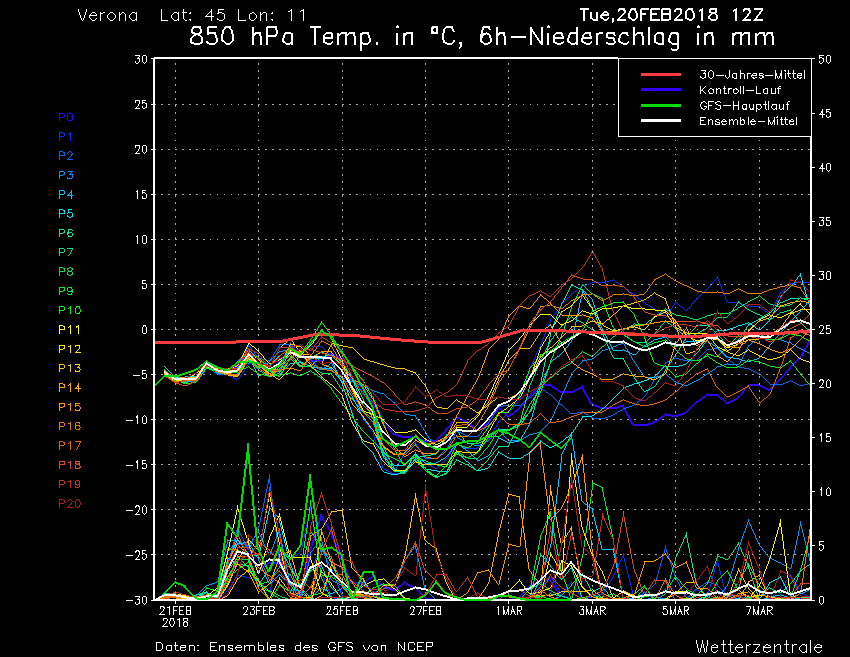This screenshot has height=657, width=850.
Task: Click the green GFS-Hauptlauf legend line
Action: [x=661, y=106]
